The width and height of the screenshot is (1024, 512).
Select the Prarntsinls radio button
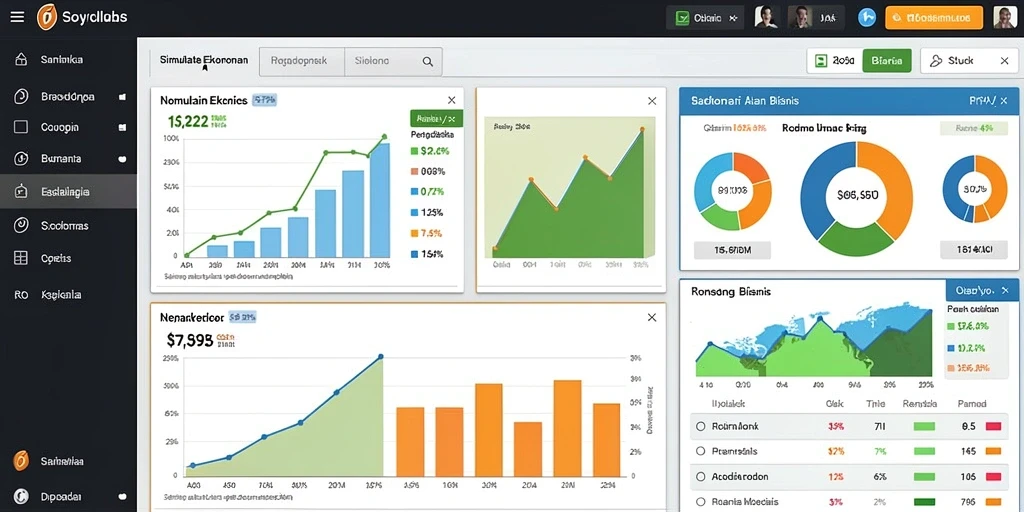701,451
